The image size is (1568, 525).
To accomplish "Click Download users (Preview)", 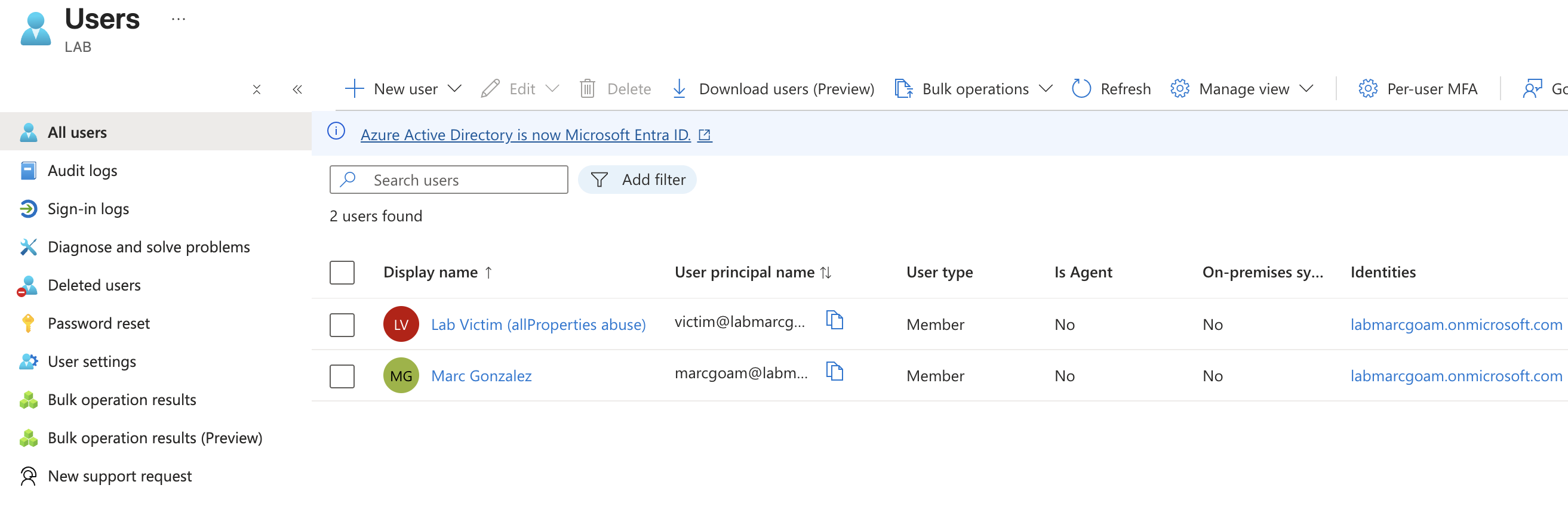I will click(x=786, y=89).
